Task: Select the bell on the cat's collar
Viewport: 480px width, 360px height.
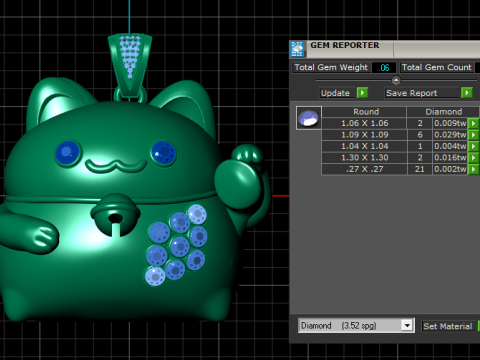Action: point(115,215)
